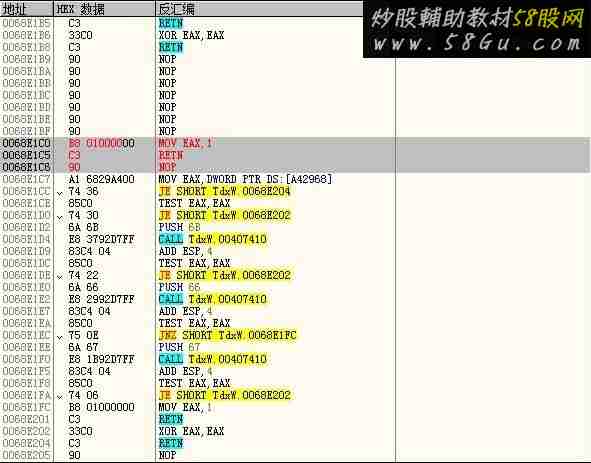Select the jump arrow marker at address 0068E1EC
This screenshot has width=591, height=463.
click(x=60, y=337)
